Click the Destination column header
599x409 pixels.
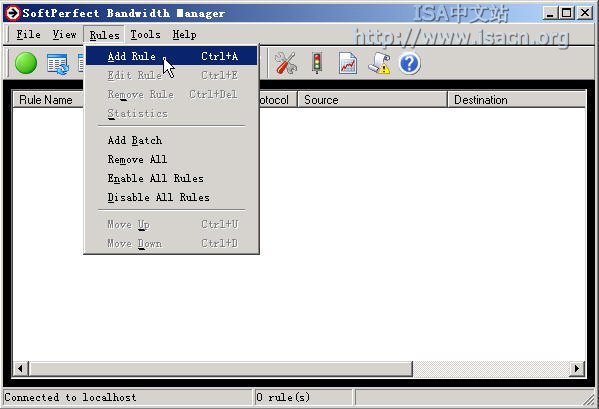point(516,100)
